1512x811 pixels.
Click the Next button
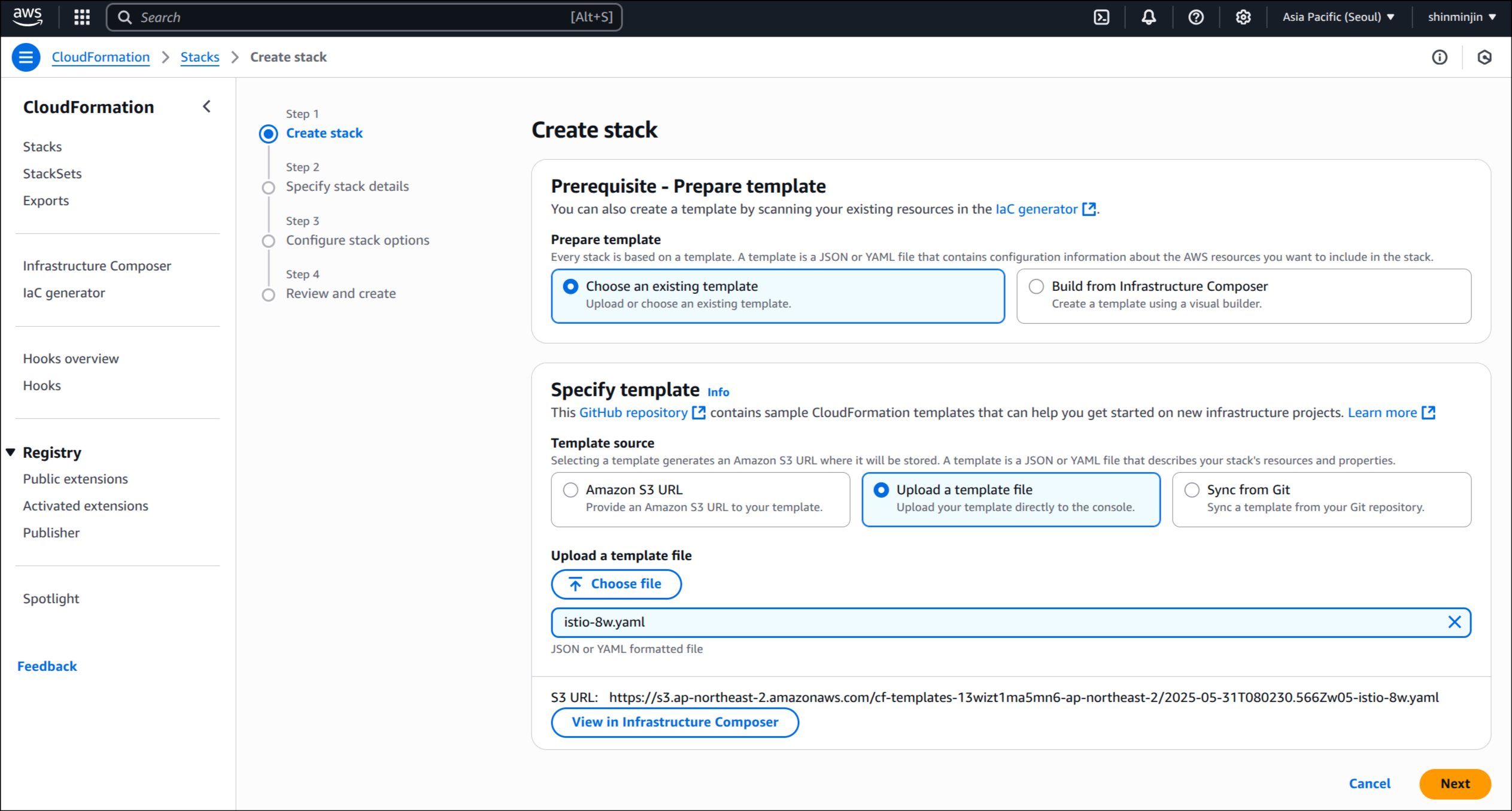click(1455, 783)
